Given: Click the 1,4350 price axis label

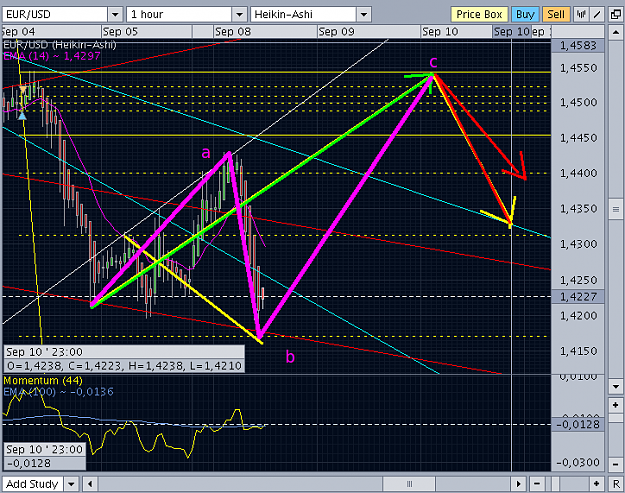Looking at the screenshot, I should click(578, 208).
